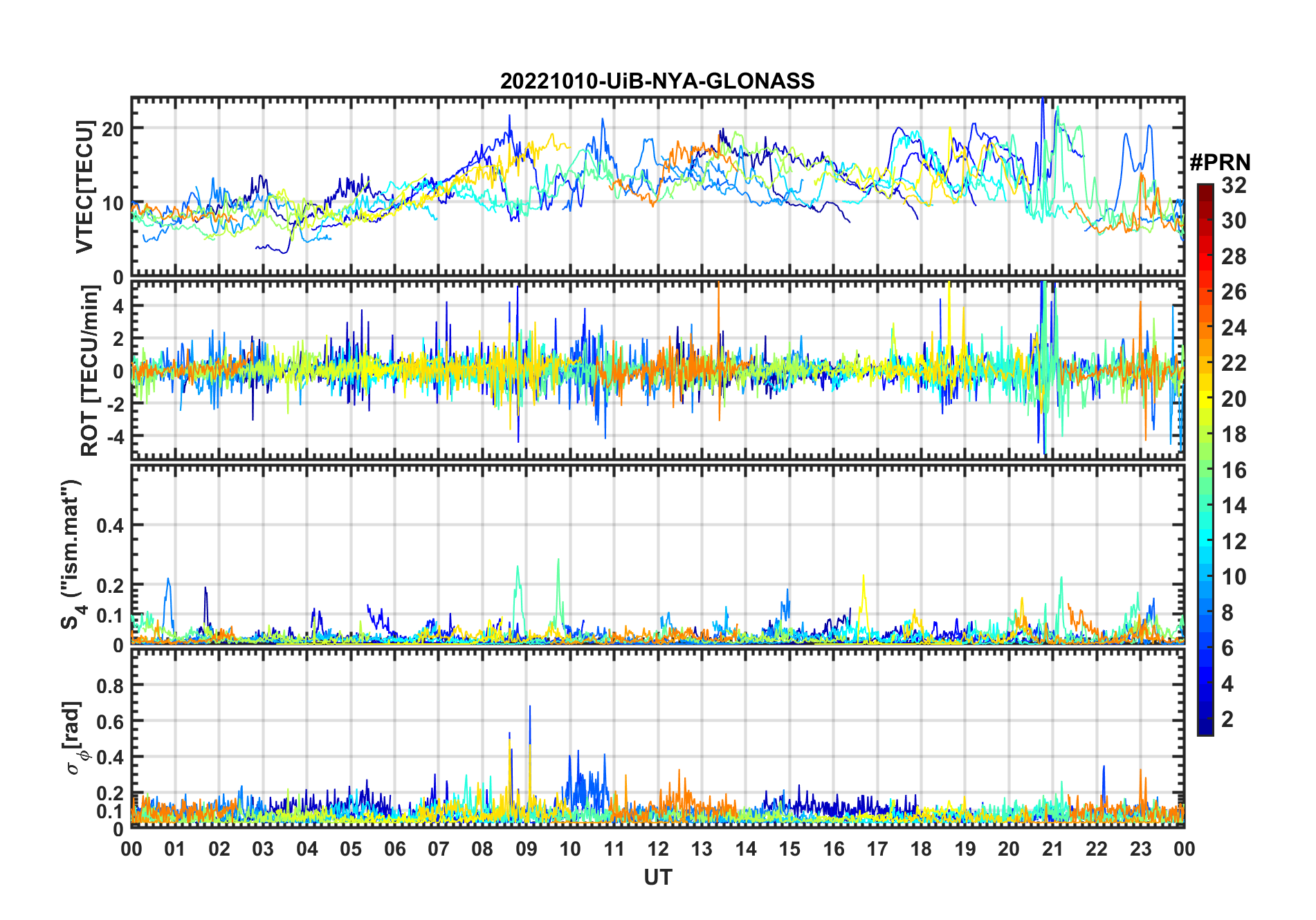Click S4 y-axis tick label 0.4
The image size is (1316, 920).
110,526
